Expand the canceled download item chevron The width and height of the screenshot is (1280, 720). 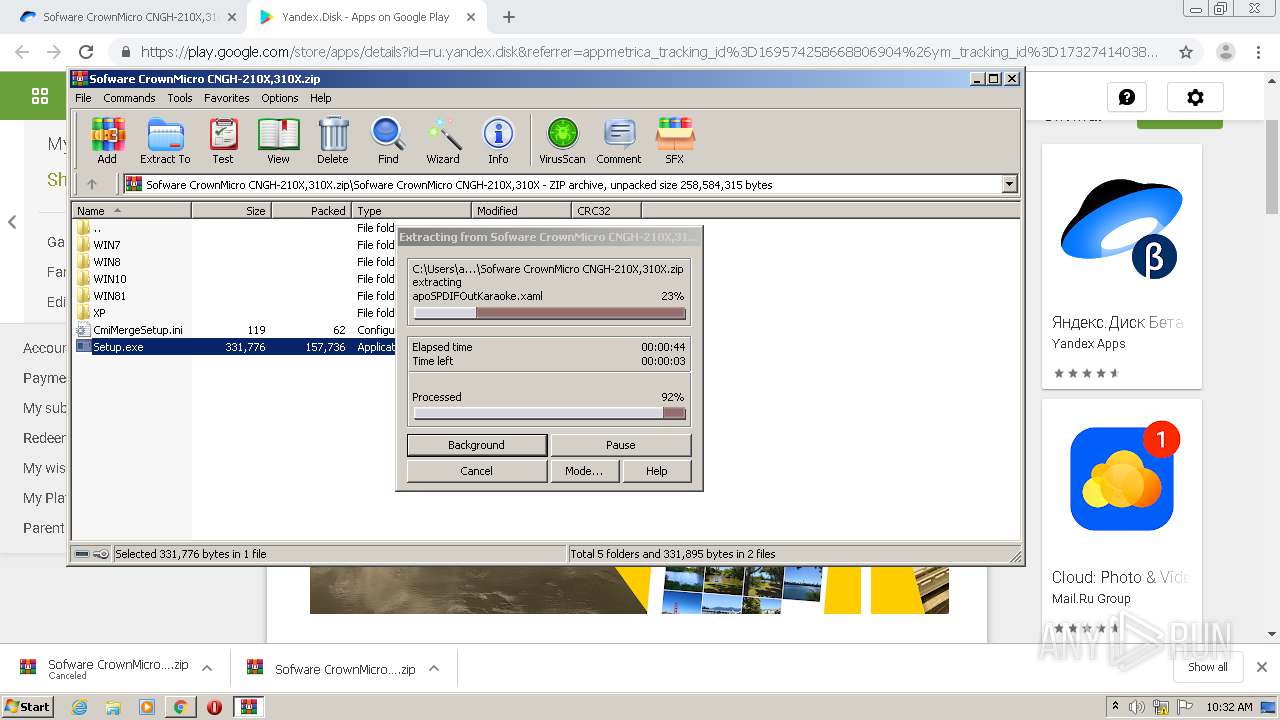point(207,668)
